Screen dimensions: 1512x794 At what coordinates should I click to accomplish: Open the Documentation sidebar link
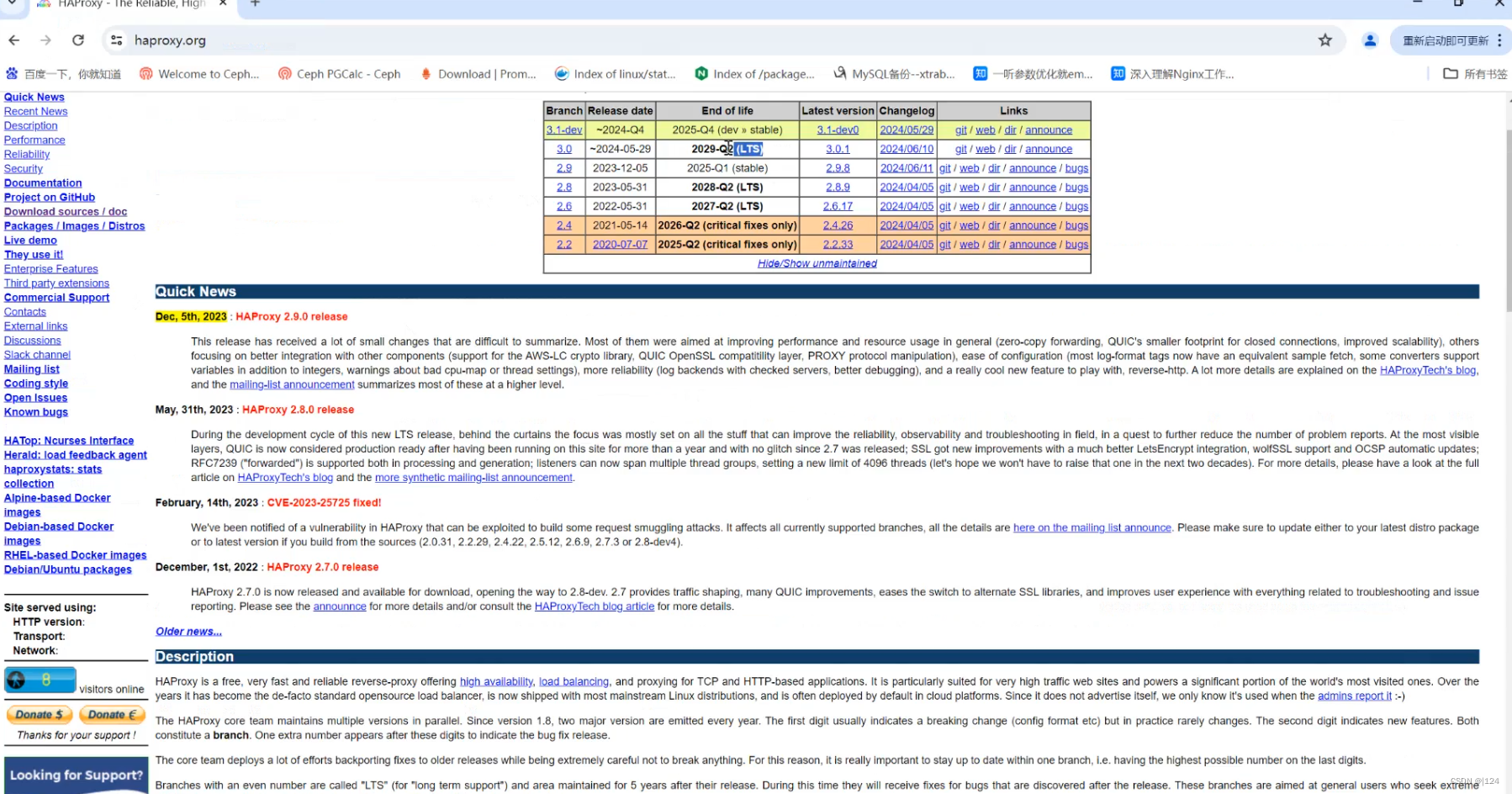pyautogui.click(x=43, y=183)
